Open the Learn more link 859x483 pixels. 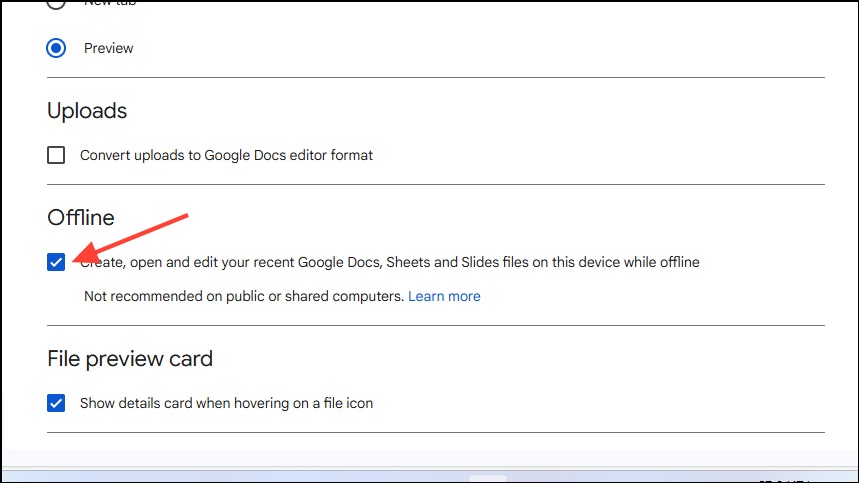(444, 296)
